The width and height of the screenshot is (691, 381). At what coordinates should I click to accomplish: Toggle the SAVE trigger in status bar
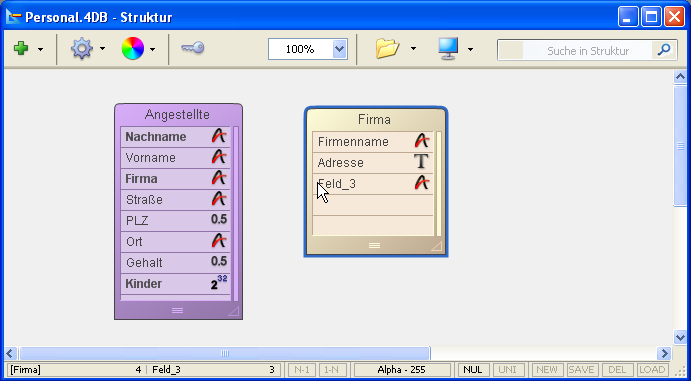point(582,370)
